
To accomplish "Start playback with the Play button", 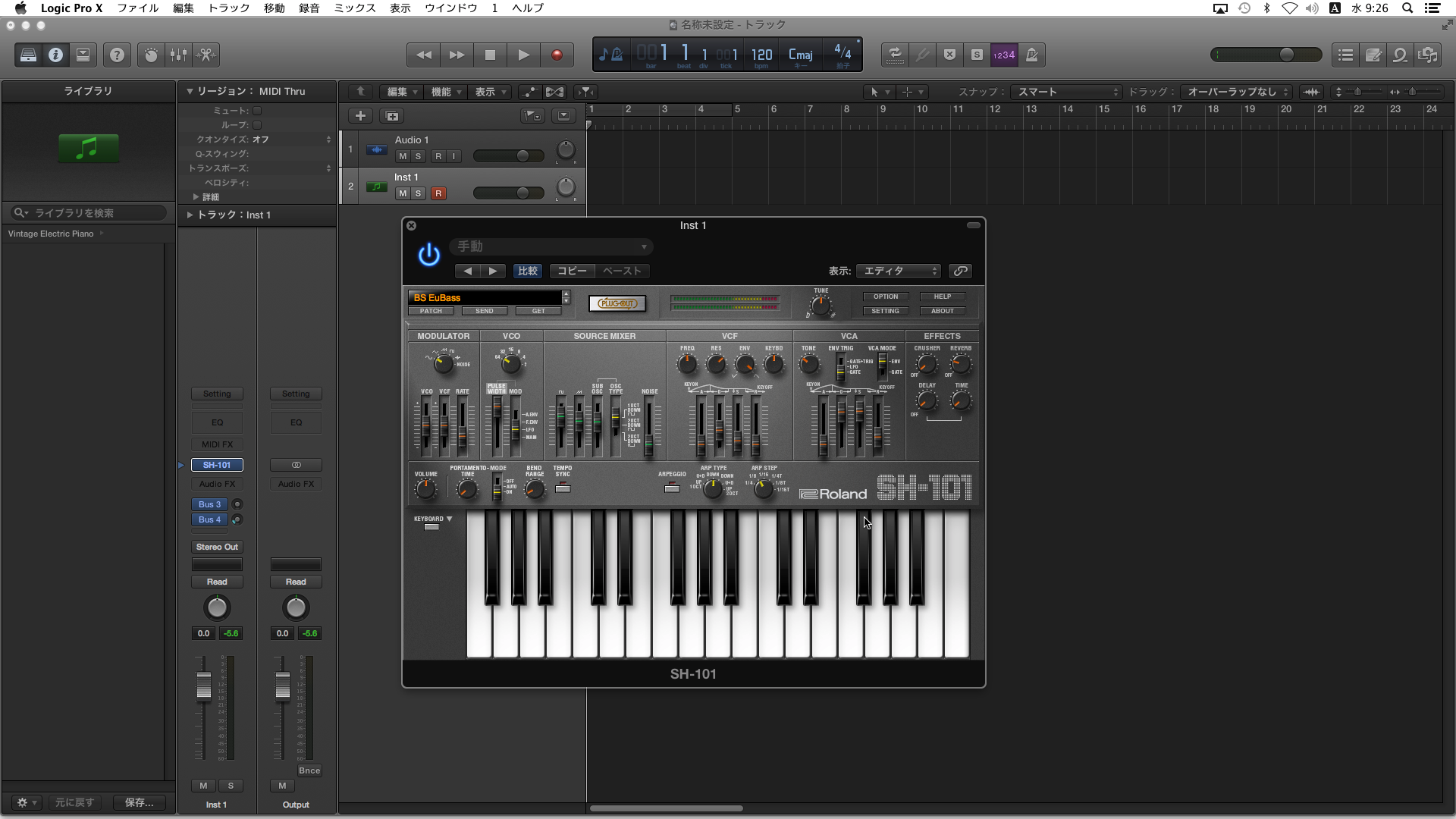I will (523, 55).
